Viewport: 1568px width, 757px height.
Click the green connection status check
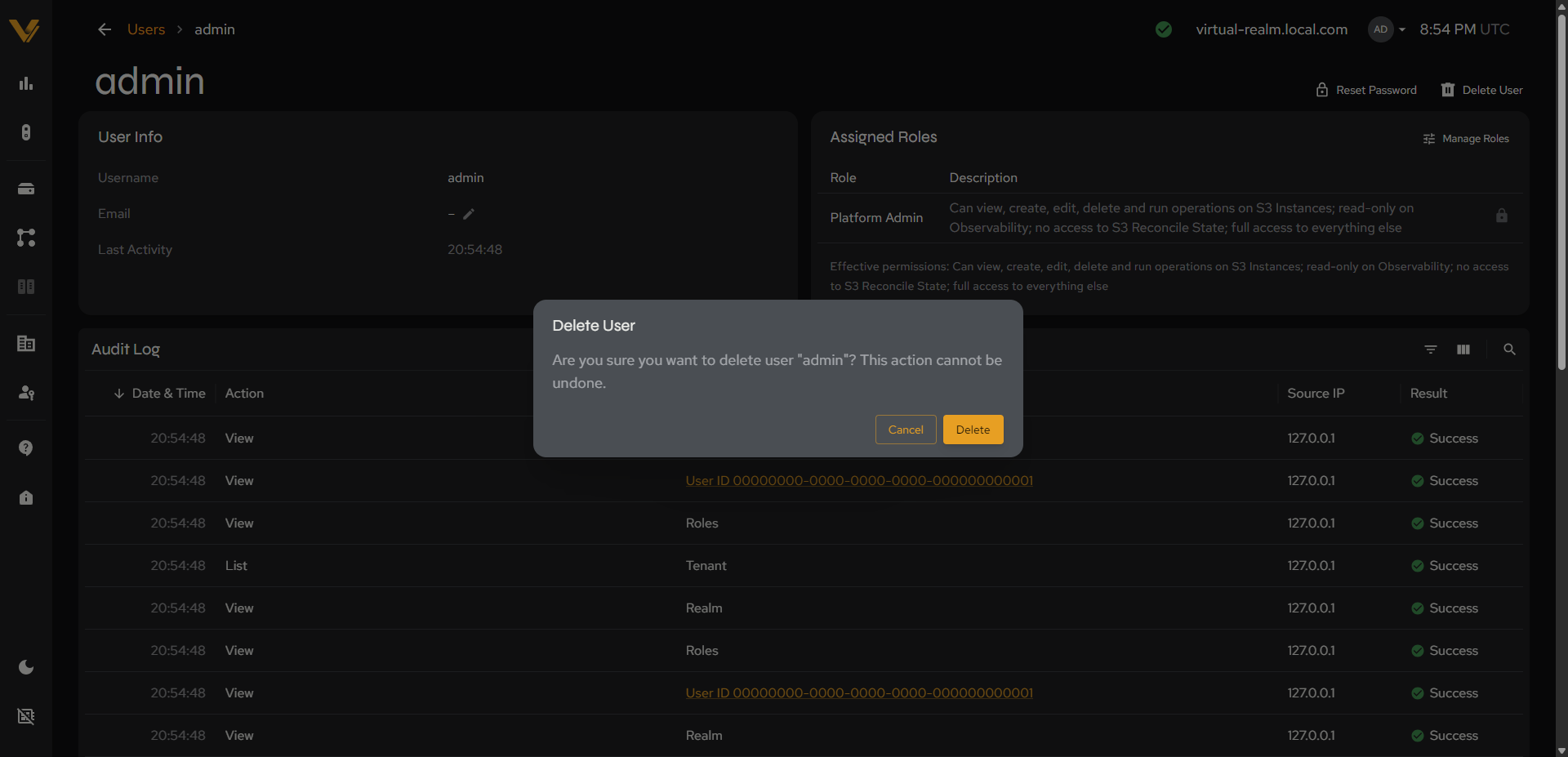(1164, 29)
